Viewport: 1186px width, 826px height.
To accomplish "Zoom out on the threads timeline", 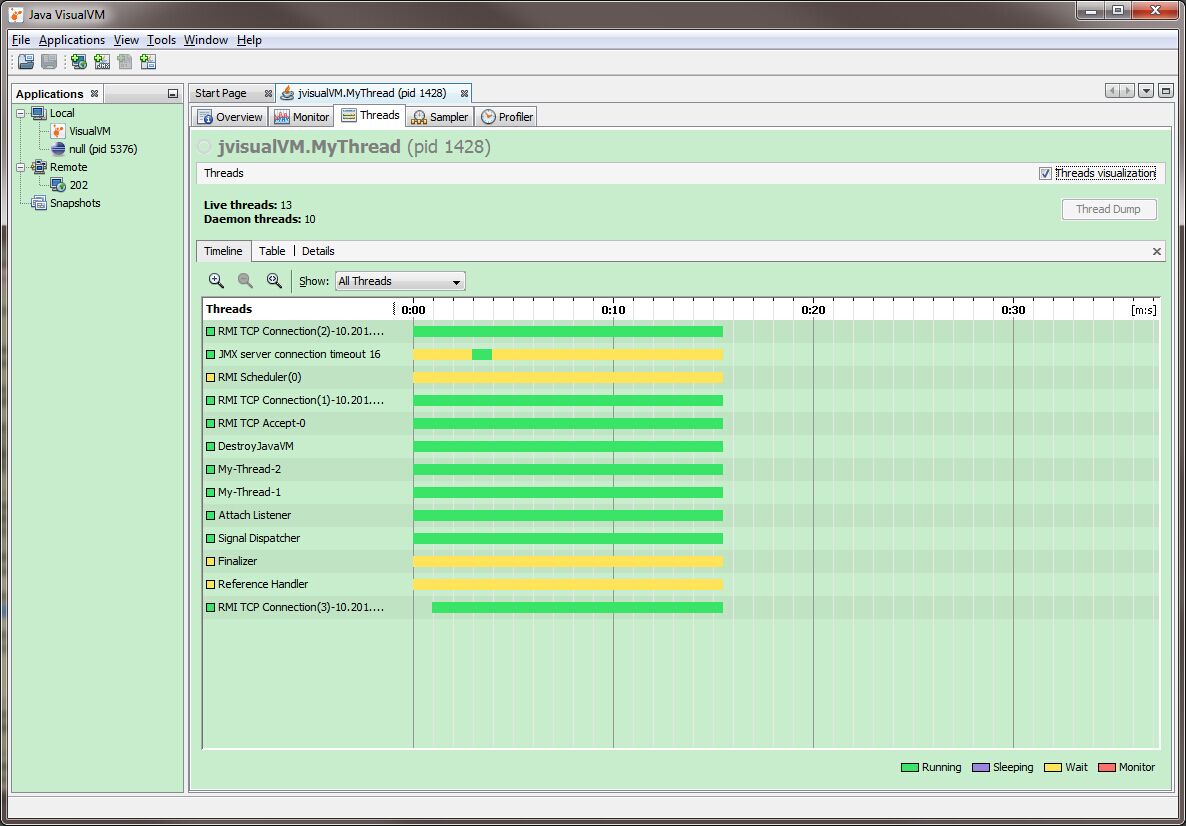I will tap(245, 281).
